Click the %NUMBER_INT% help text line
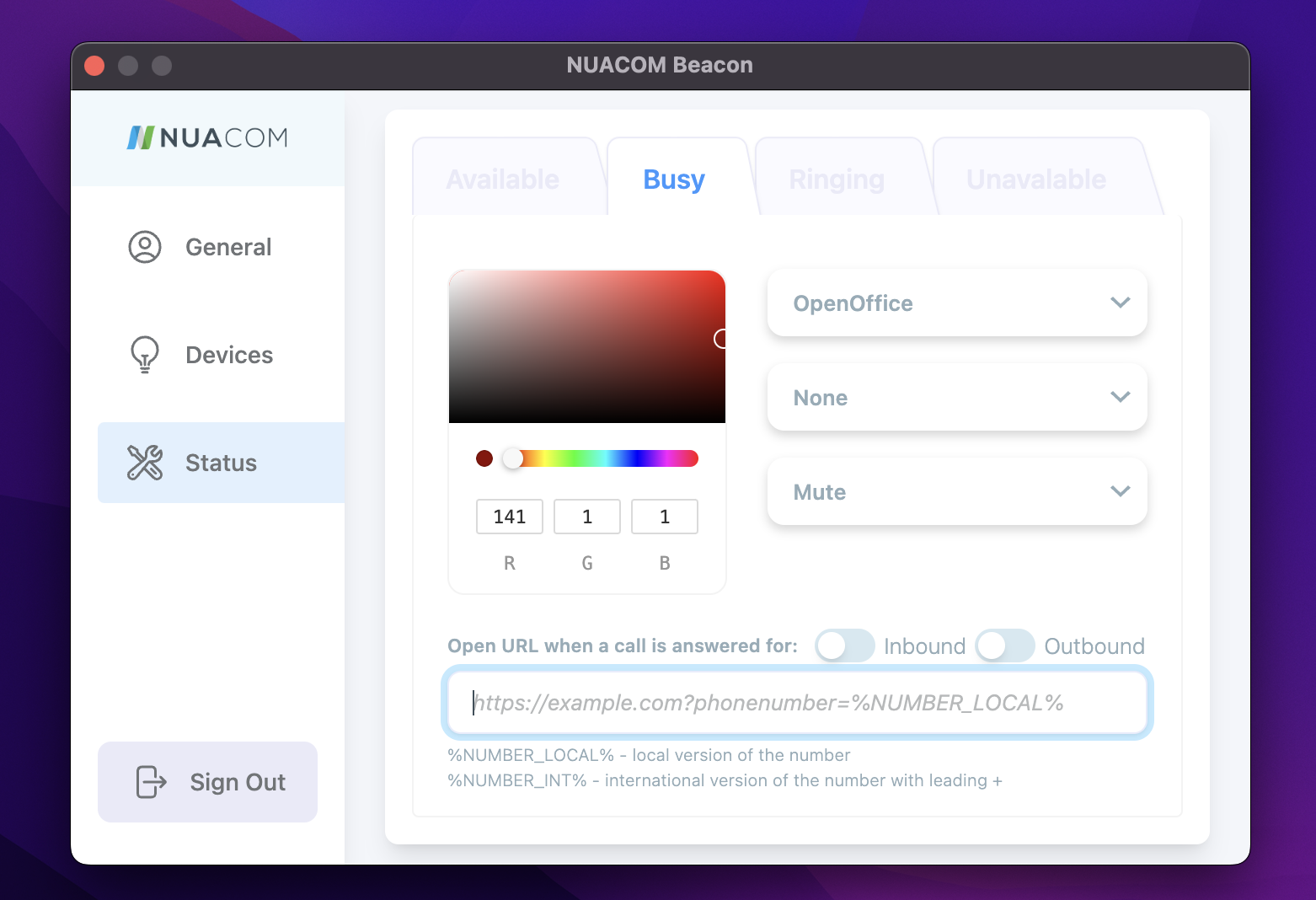The image size is (1316, 900). pyautogui.click(x=725, y=780)
